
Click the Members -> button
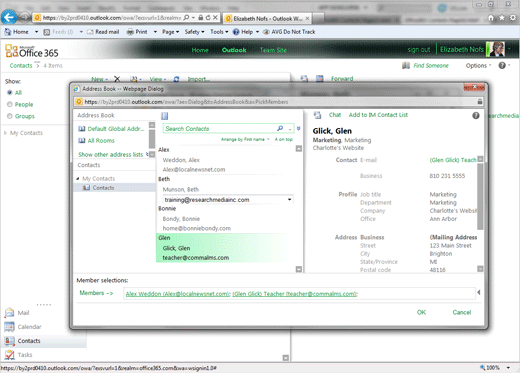[x=96, y=293]
